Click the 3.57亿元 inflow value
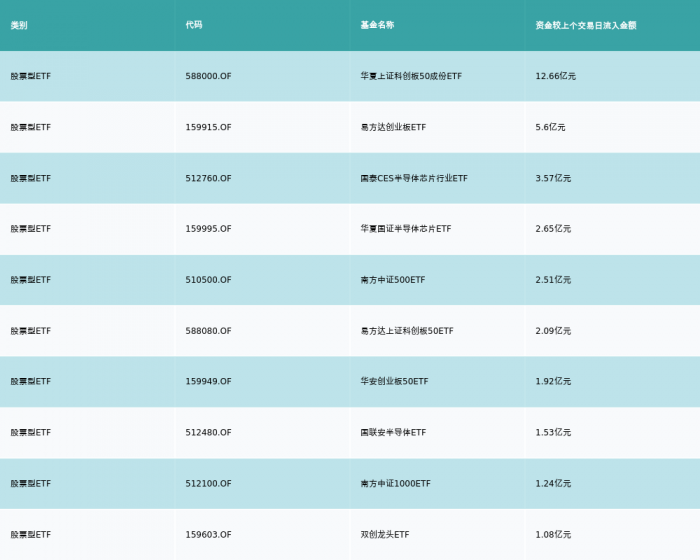This screenshot has width=700, height=560. tap(553, 178)
